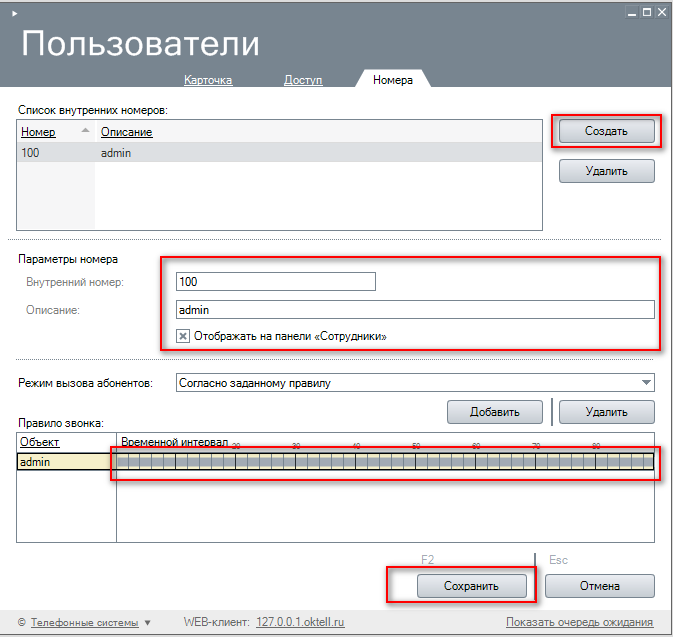The height and width of the screenshot is (637, 673).
Task: Expand the Телефонные системы footer menu arrow
Action: (148, 622)
